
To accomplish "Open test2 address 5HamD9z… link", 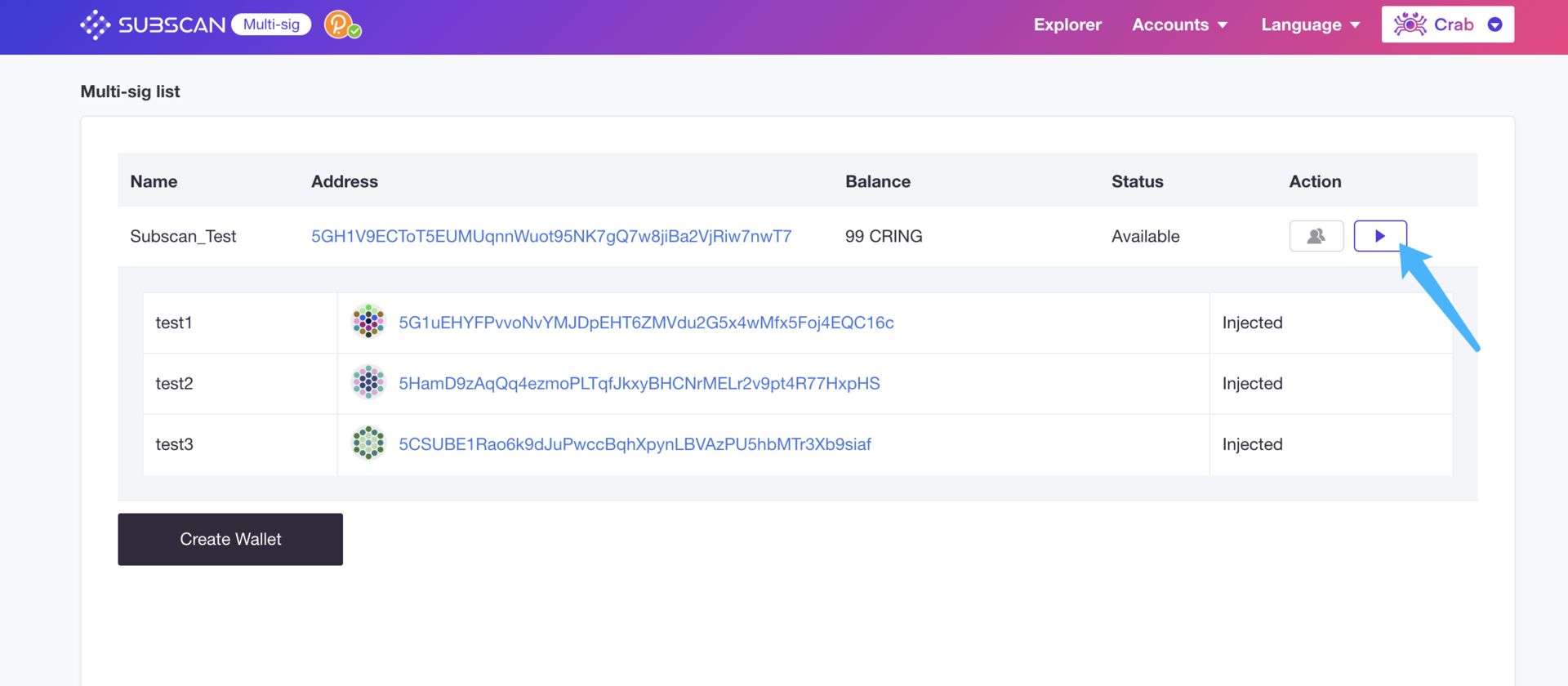I will tap(639, 383).
